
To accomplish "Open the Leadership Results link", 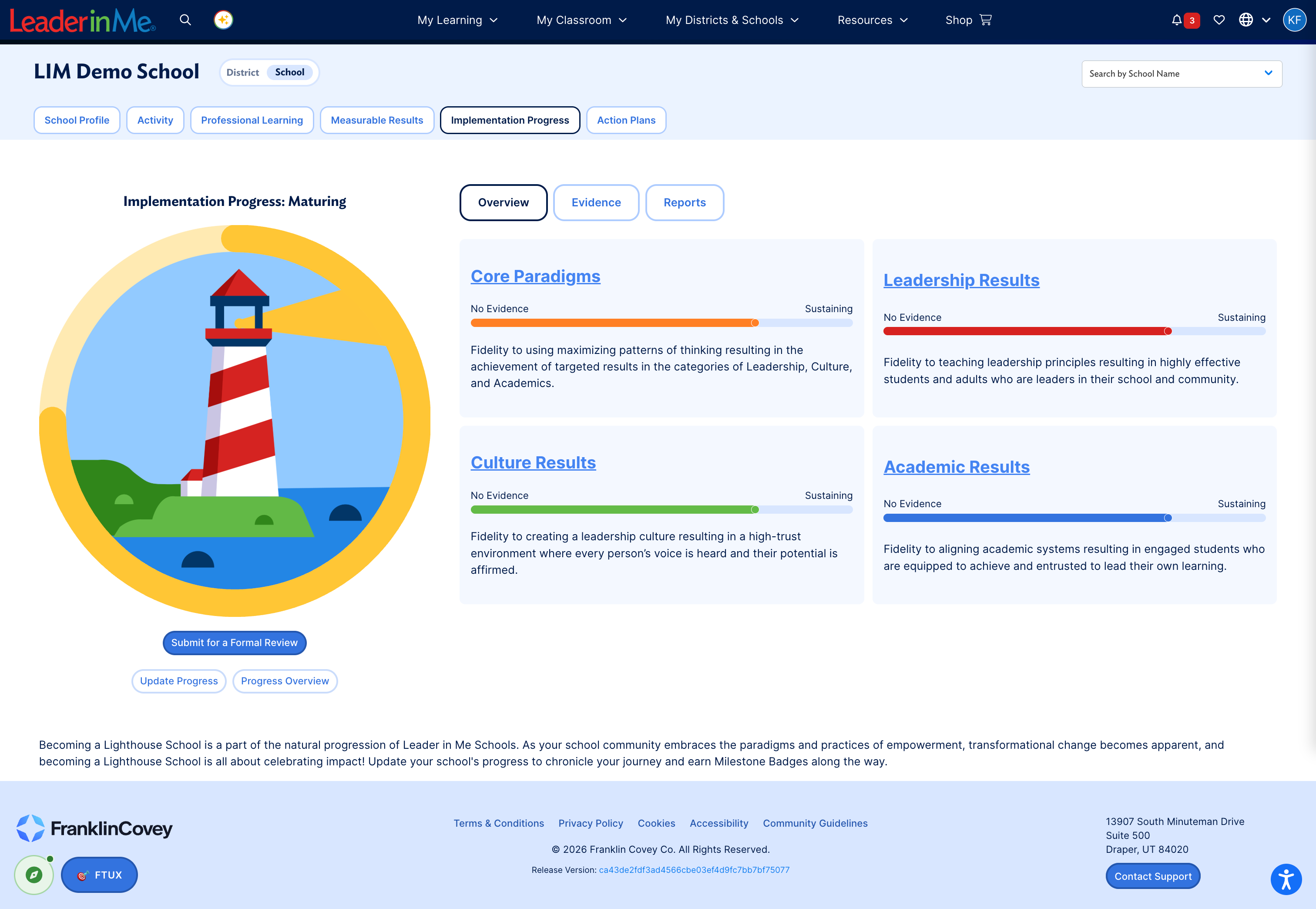I will click(x=961, y=280).
